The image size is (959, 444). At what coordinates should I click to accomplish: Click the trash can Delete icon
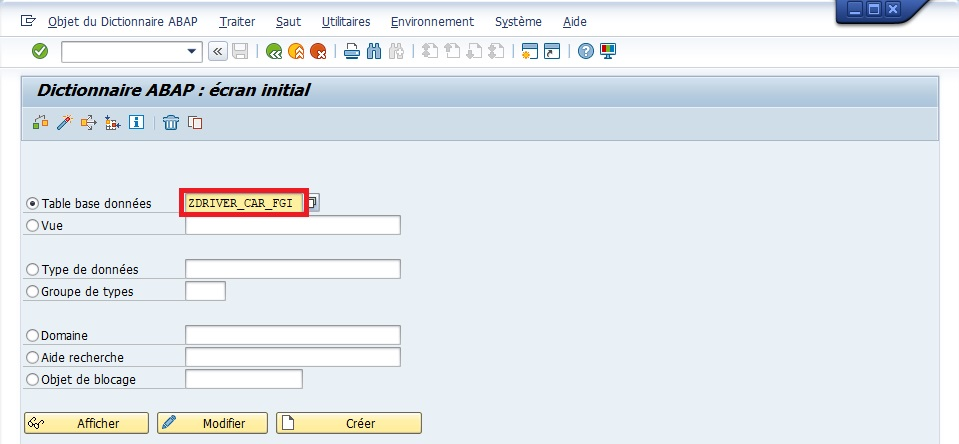(x=171, y=123)
